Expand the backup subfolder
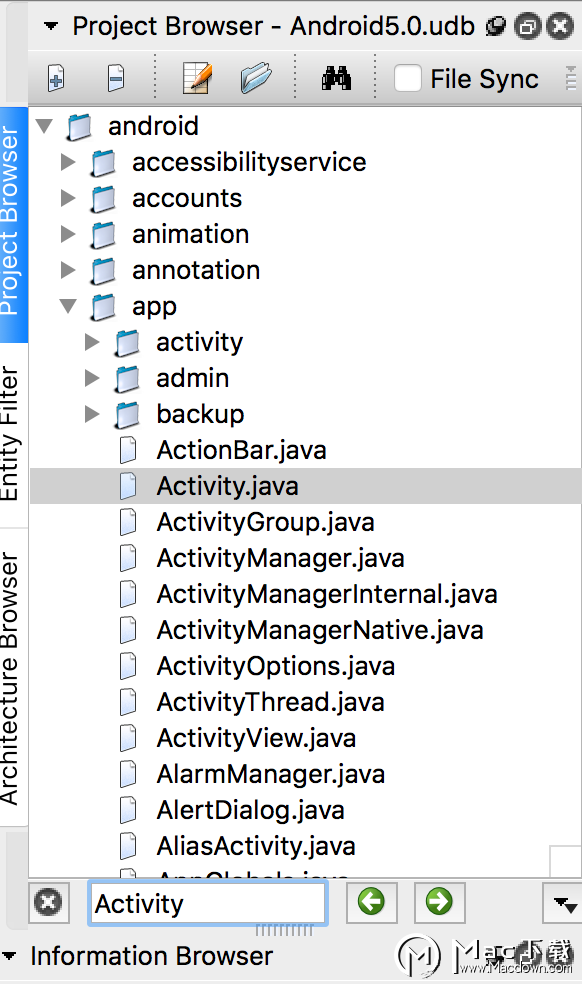Screen dimensions: 582x984 [92, 414]
